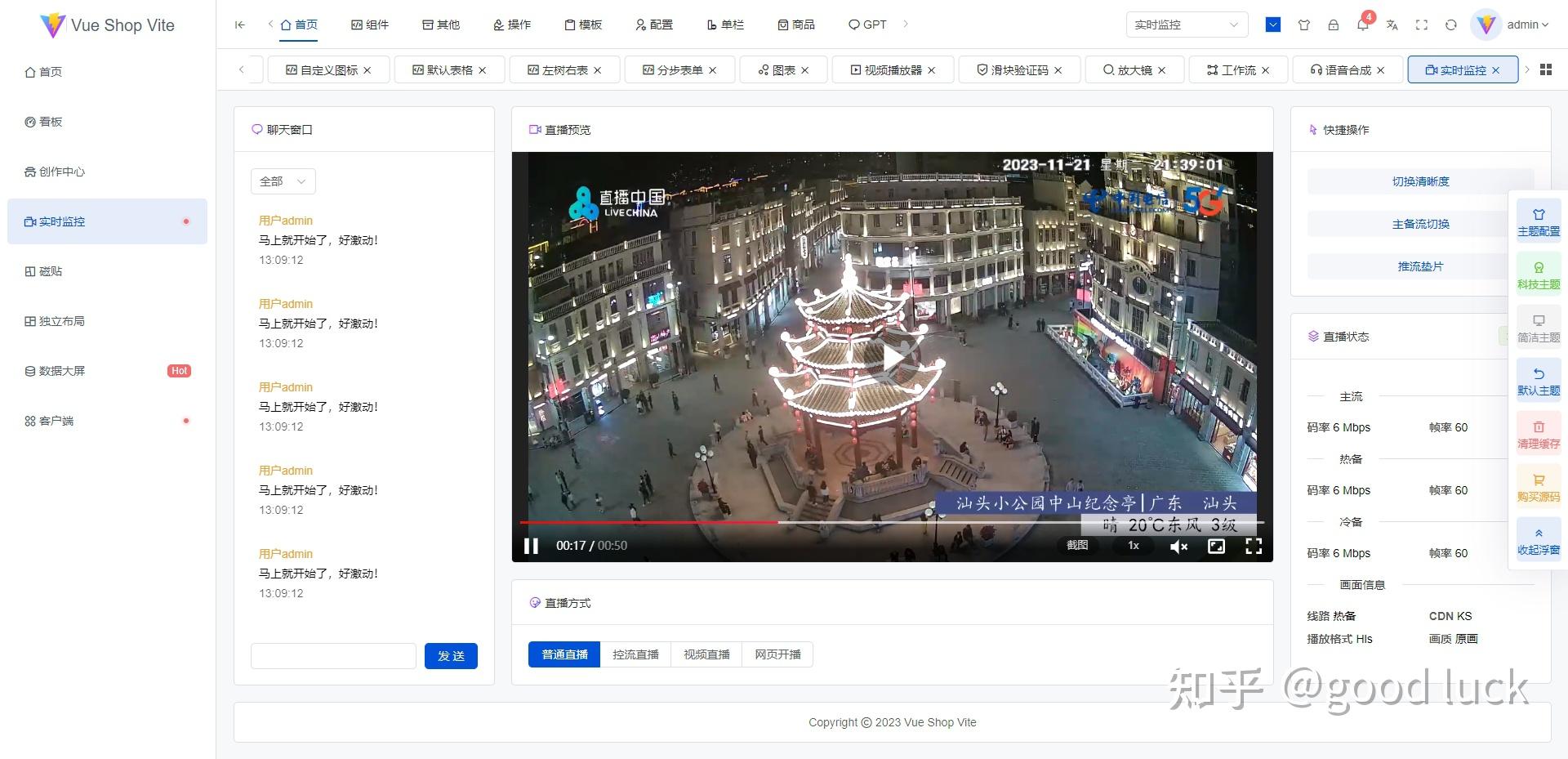
Task: Clear the cache via 清理缓存 icon
Action: coord(1538,434)
